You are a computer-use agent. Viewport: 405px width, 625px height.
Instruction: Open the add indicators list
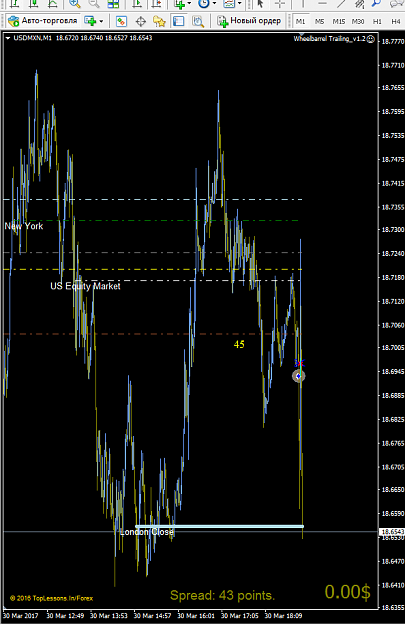click(179, 4)
